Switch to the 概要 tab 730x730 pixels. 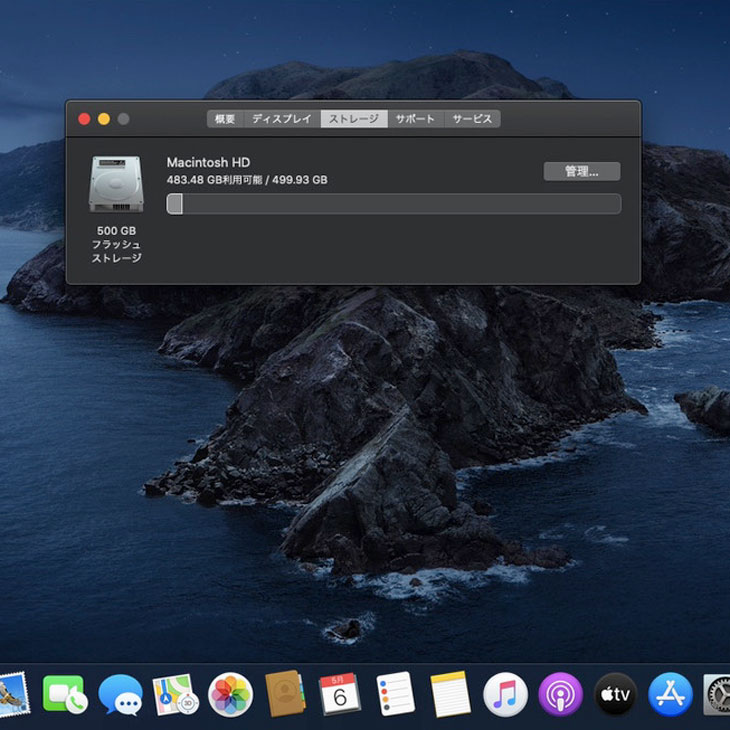(225, 119)
